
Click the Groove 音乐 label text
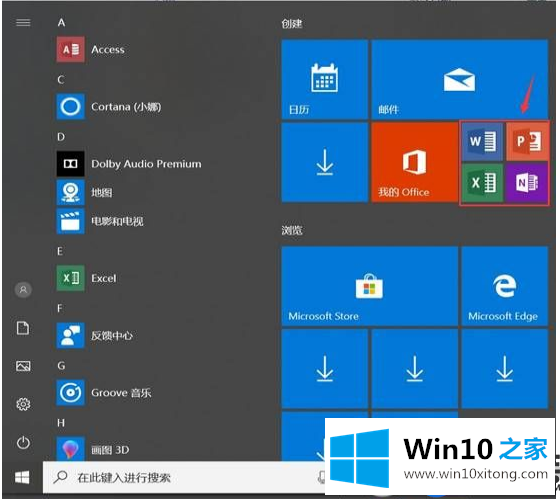pos(121,392)
